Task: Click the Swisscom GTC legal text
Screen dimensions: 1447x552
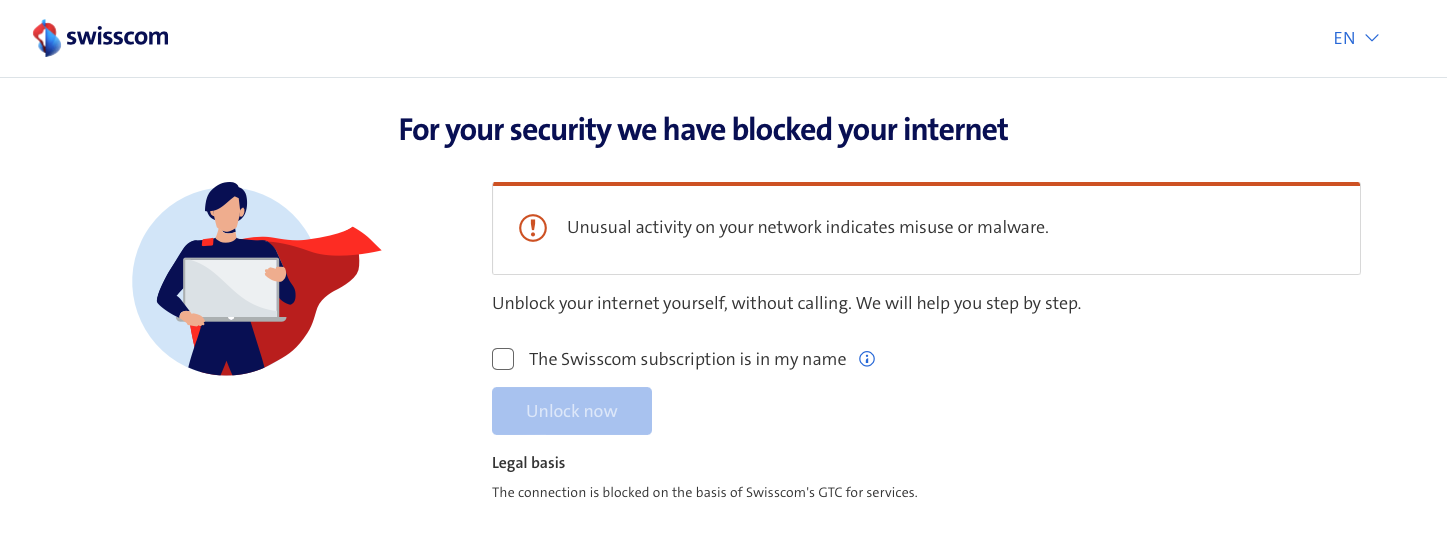Action: 704,492
